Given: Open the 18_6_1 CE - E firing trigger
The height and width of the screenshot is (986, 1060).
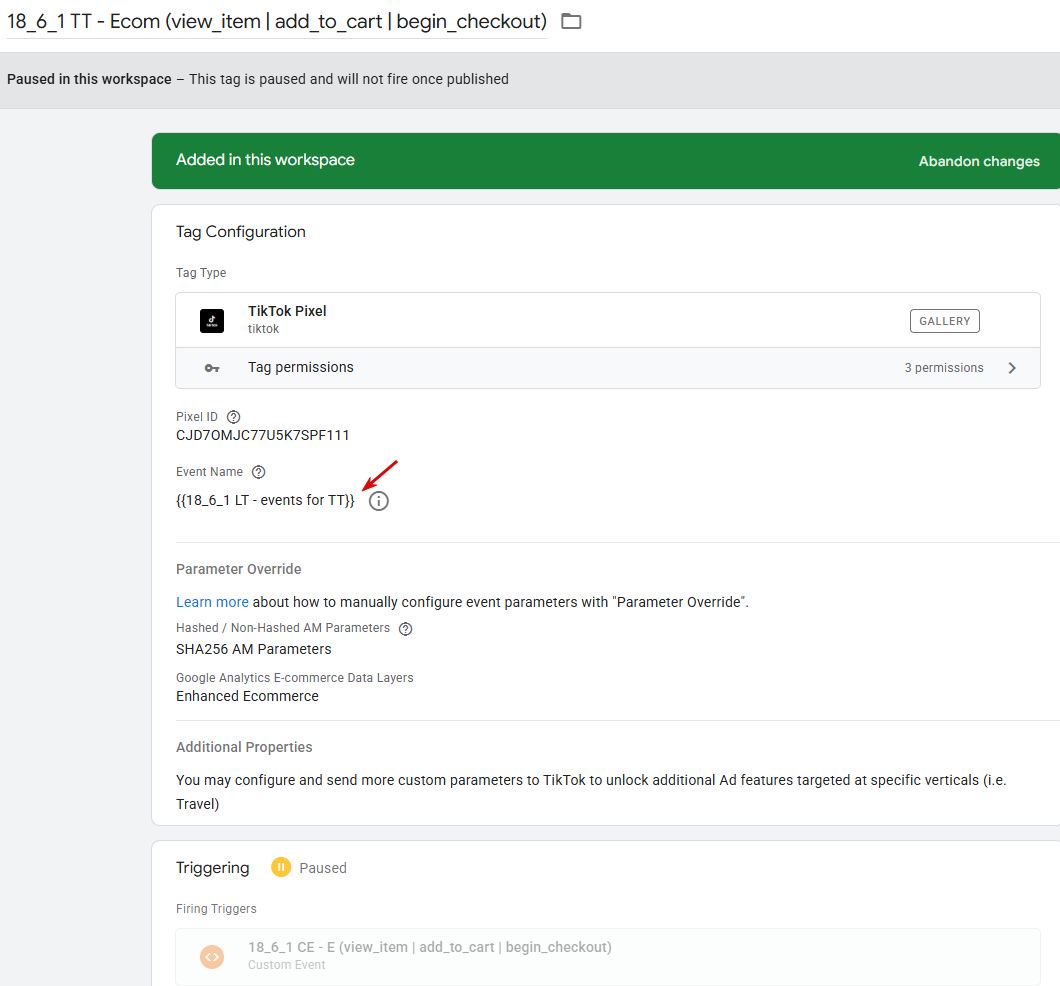Looking at the screenshot, I should (430, 947).
